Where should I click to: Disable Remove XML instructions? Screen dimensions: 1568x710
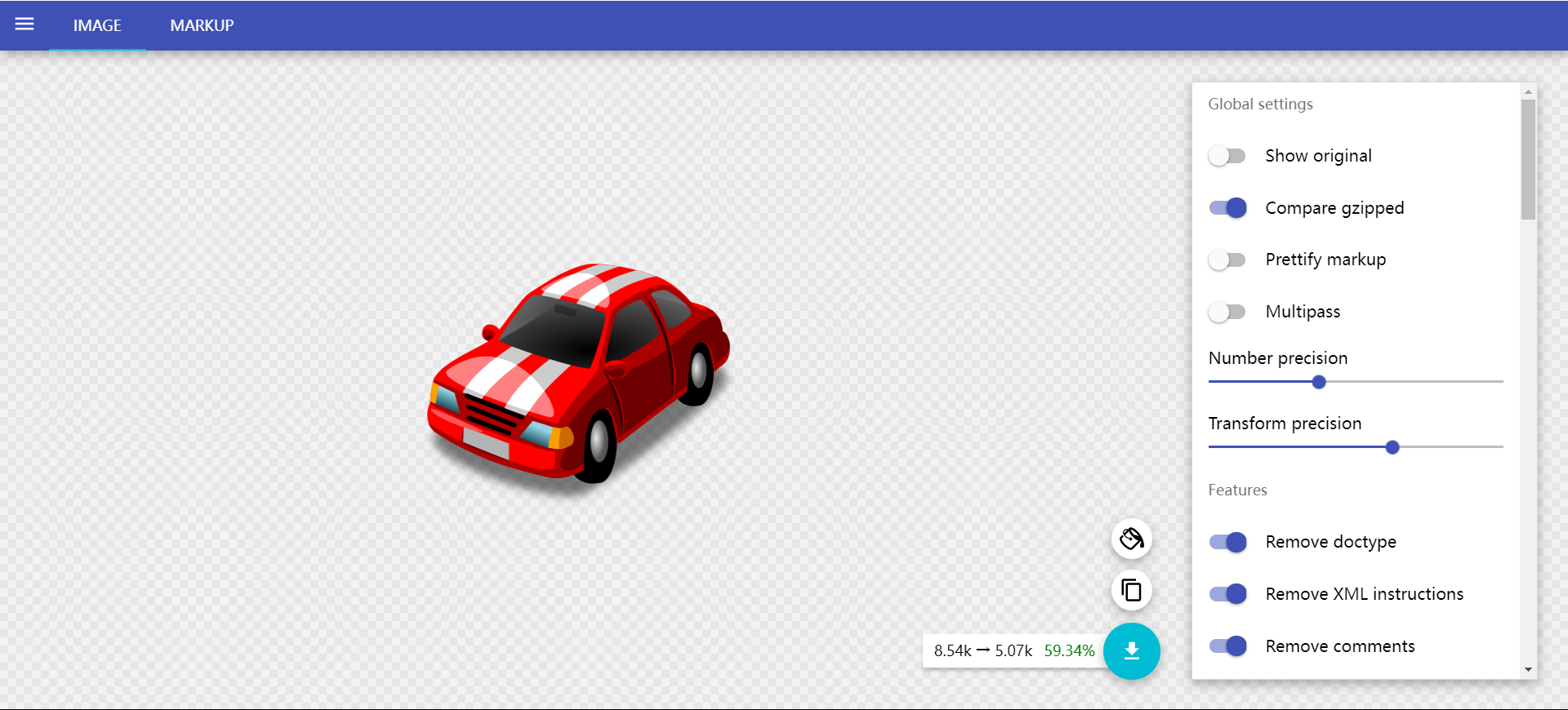click(x=1227, y=594)
